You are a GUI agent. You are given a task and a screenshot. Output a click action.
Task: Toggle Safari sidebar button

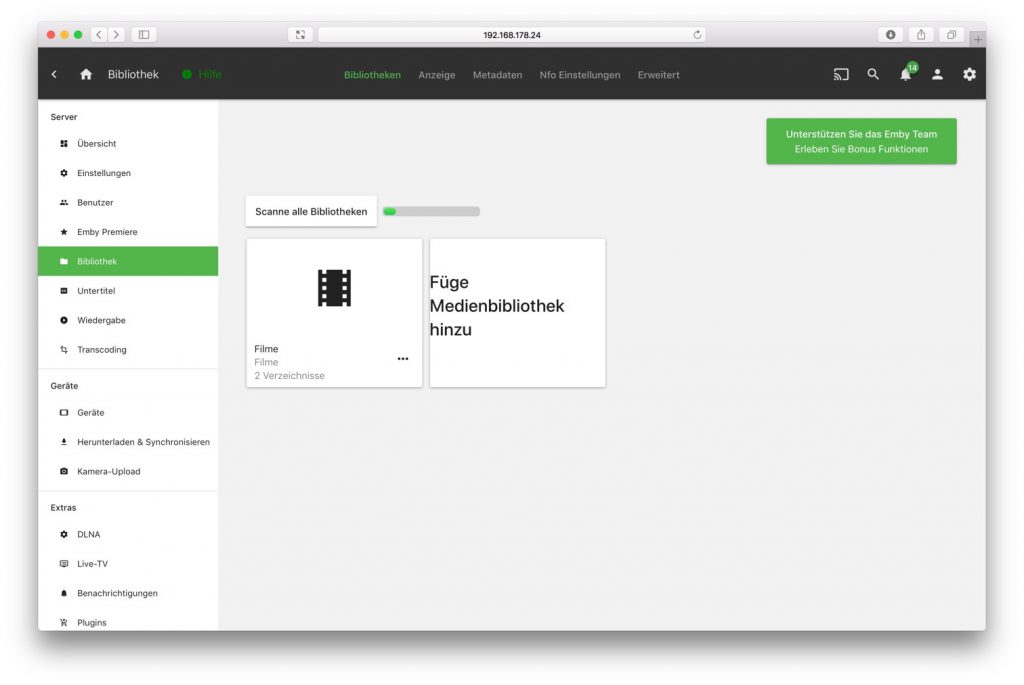[x=144, y=35]
